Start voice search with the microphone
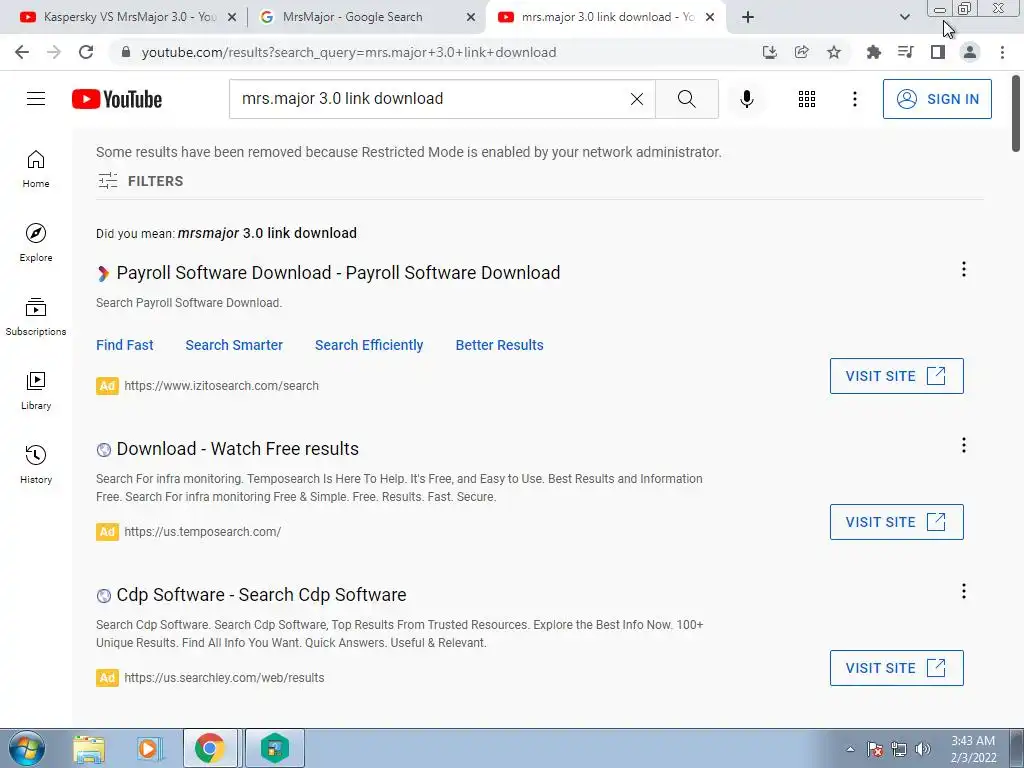 (x=746, y=99)
